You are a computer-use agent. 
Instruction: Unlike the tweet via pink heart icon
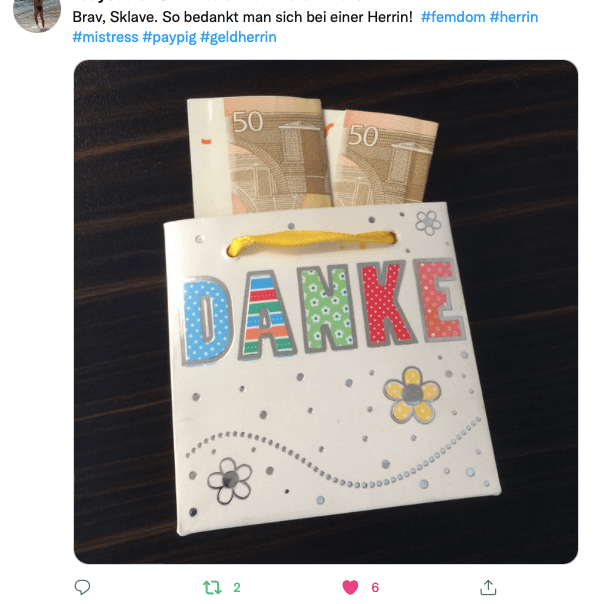point(350,587)
